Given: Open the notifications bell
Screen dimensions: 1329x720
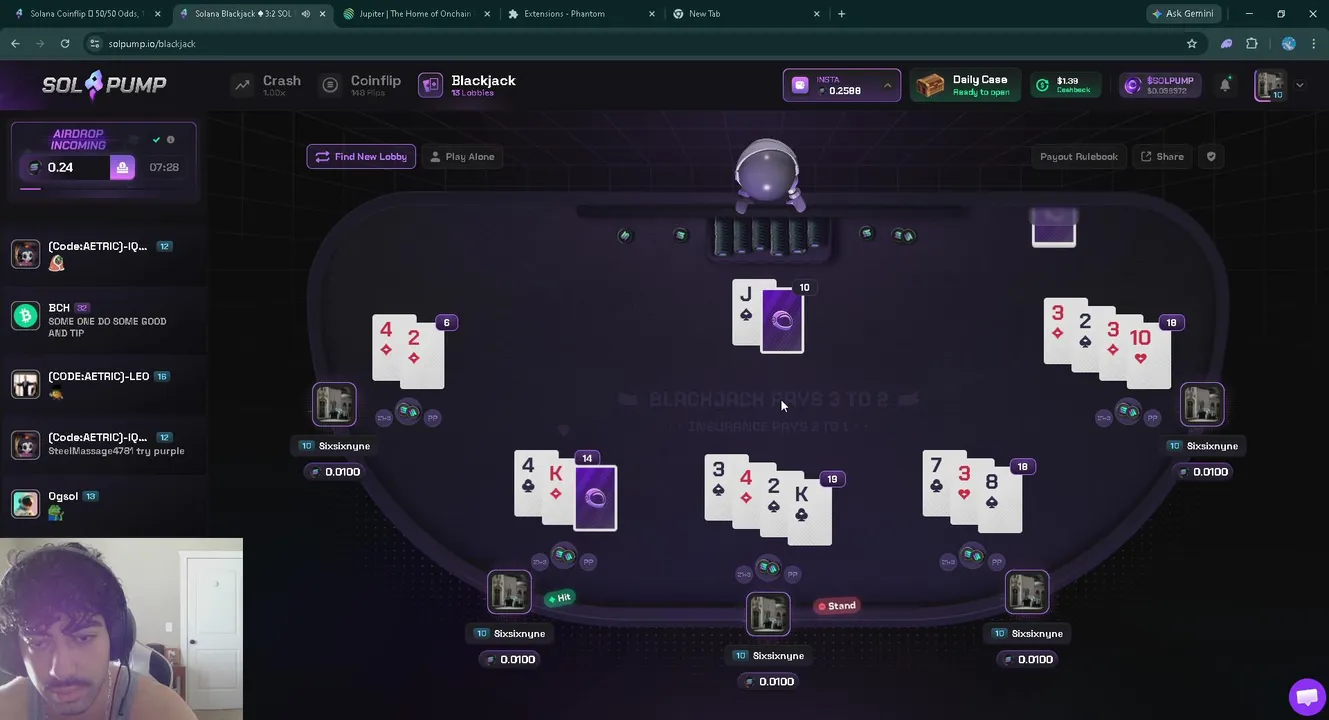Looking at the screenshot, I should [1225, 85].
